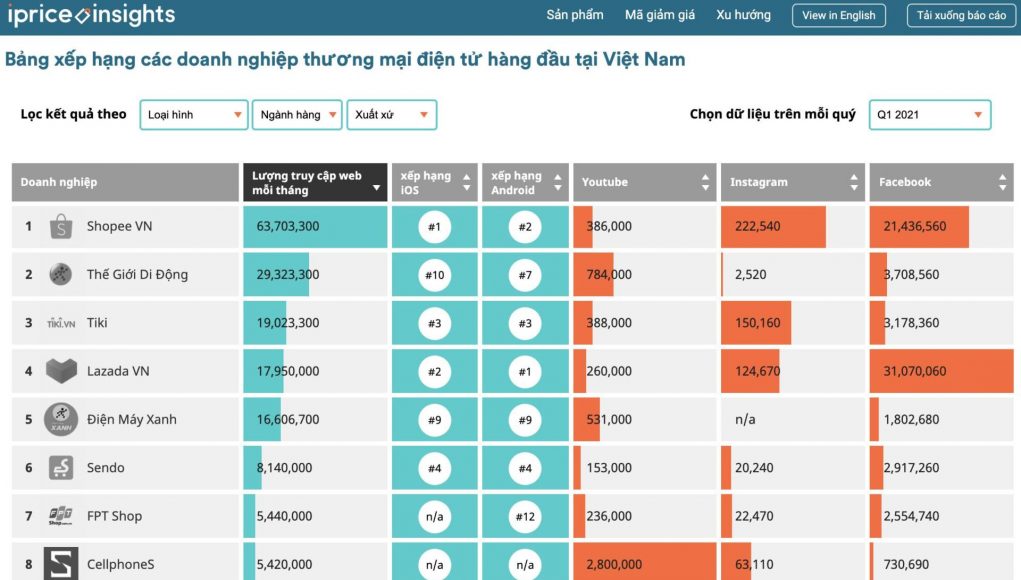Click the CellphoneS logo icon

tap(61, 563)
